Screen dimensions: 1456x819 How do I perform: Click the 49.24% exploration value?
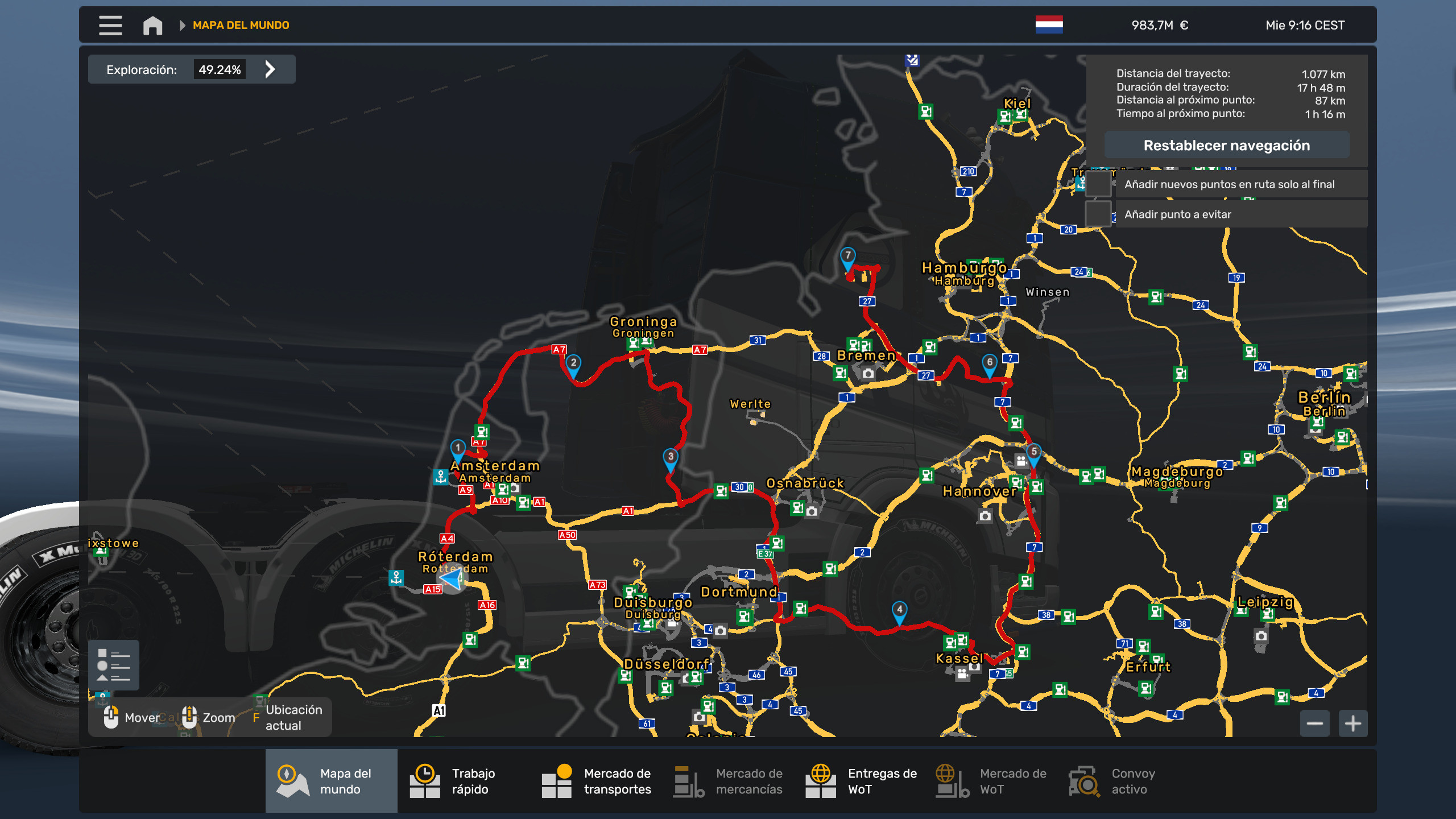click(x=220, y=69)
